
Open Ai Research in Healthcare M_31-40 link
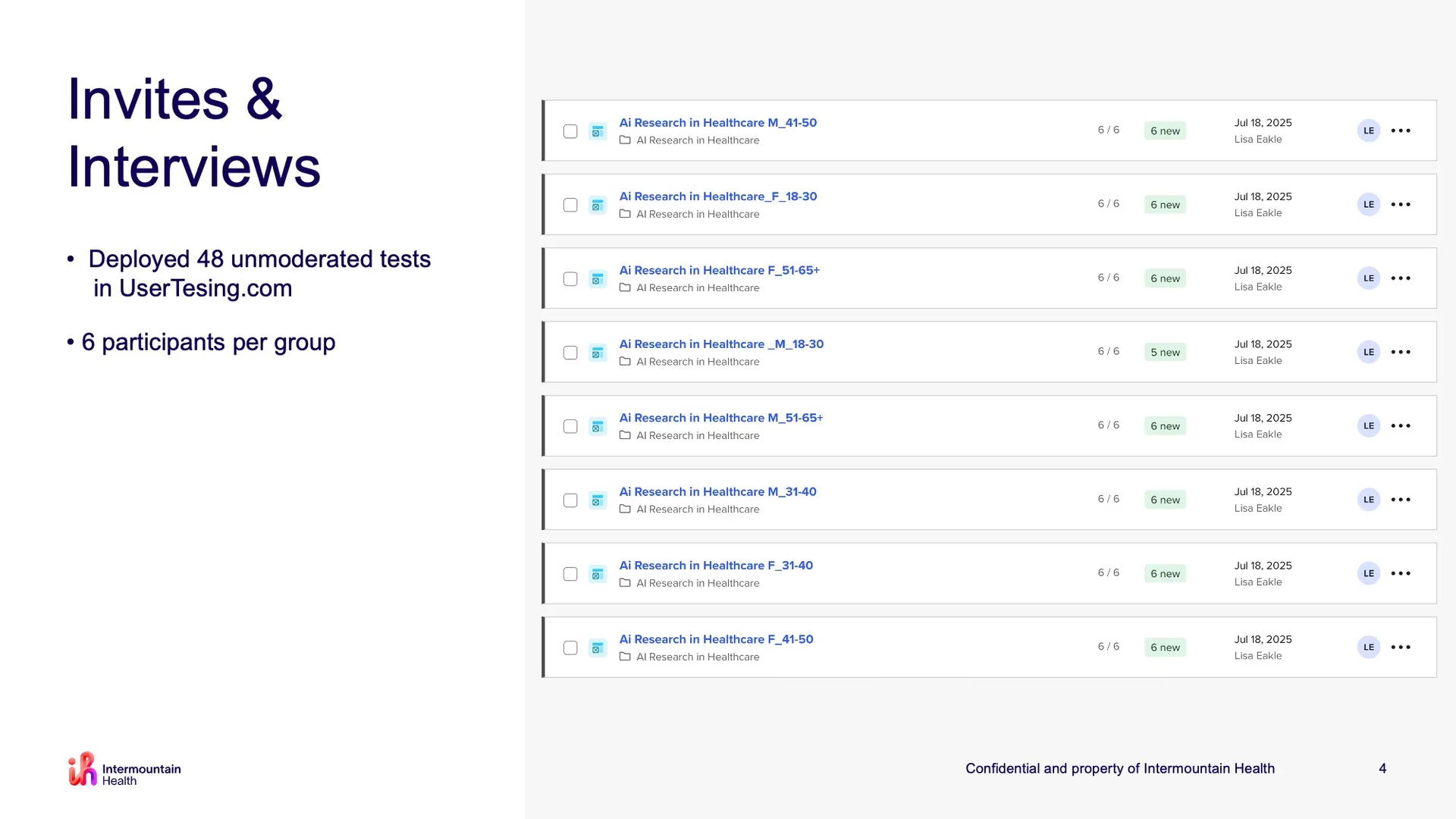point(717,491)
